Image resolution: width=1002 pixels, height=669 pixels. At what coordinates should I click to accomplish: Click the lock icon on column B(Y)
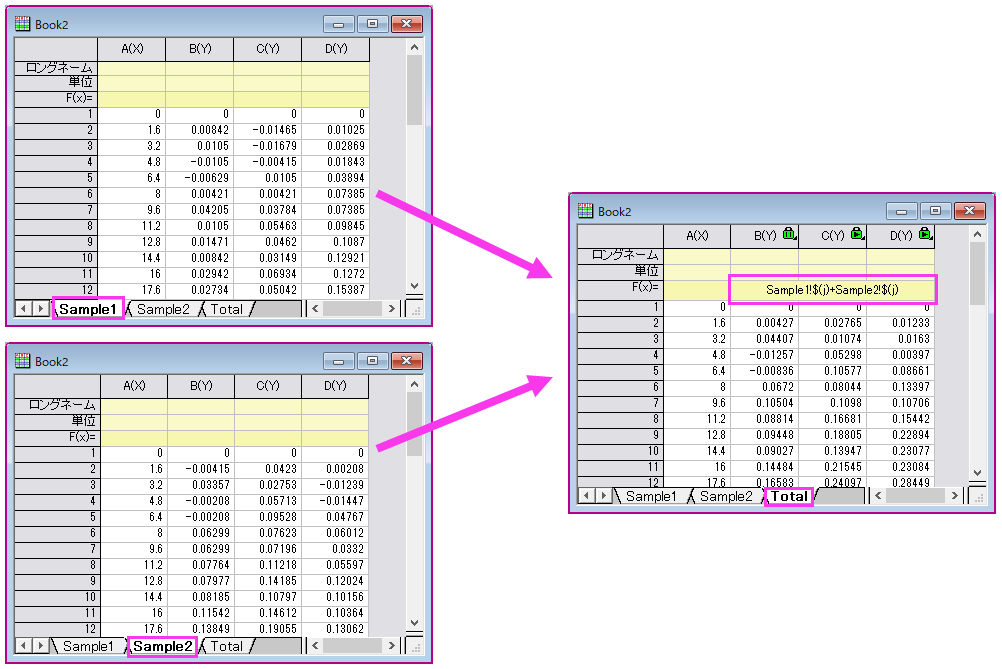coord(788,235)
